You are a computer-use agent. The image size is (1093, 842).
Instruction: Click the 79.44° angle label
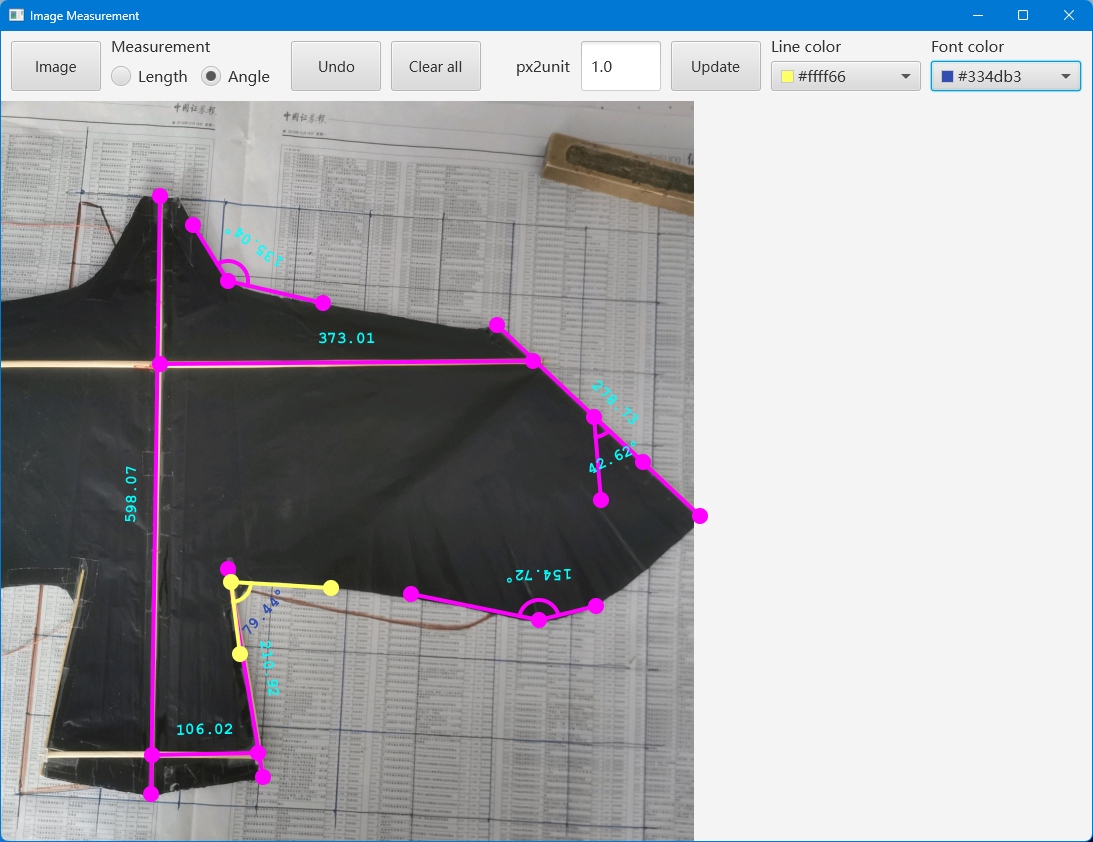point(261,612)
